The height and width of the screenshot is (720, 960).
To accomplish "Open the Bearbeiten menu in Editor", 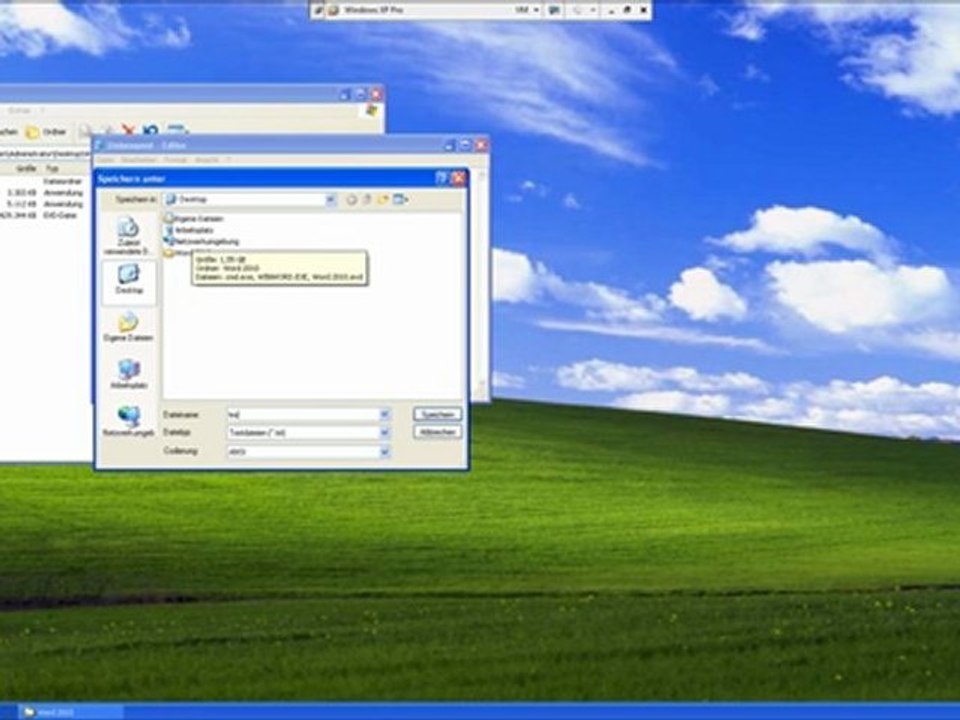I will (x=138, y=160).
